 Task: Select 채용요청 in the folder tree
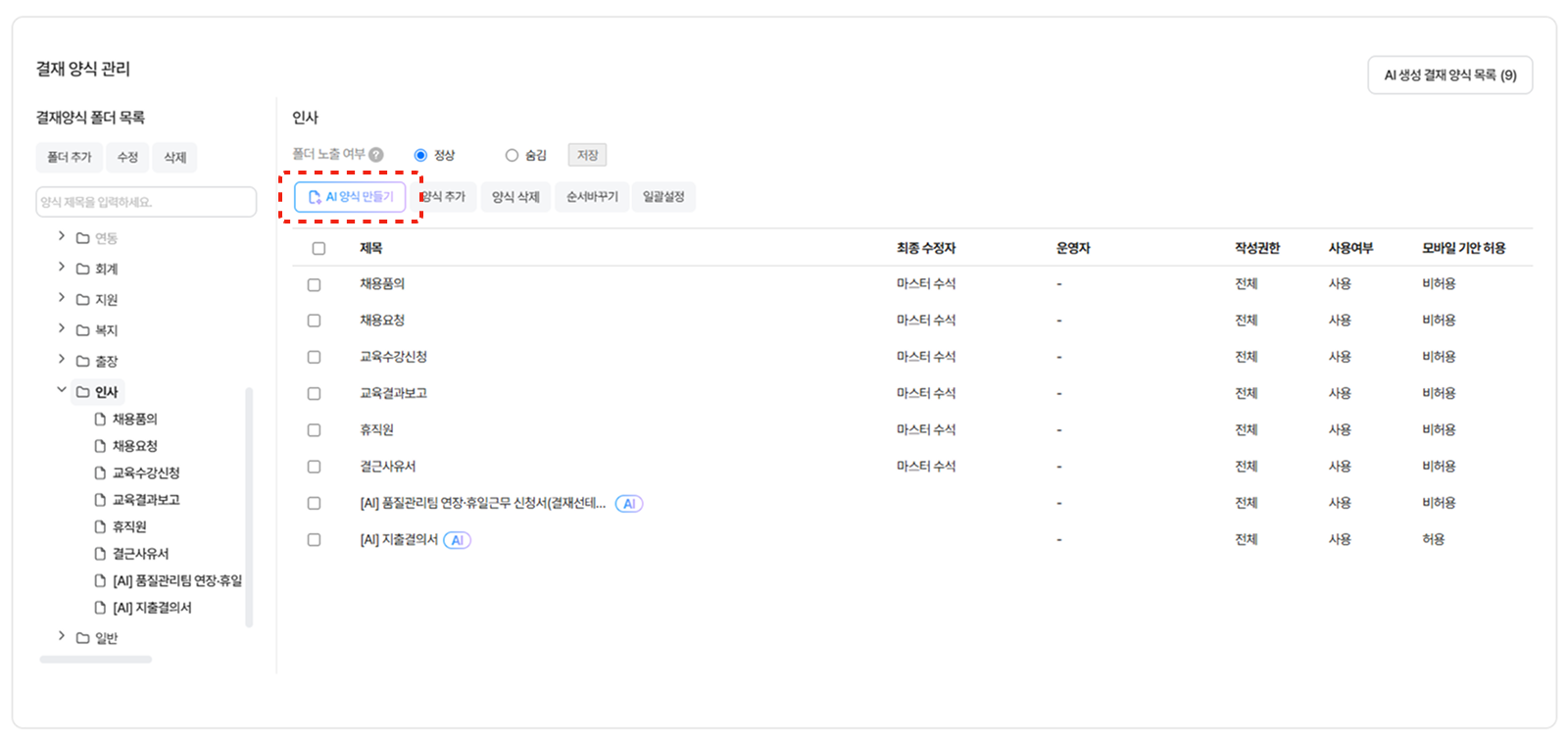[135, 446]
